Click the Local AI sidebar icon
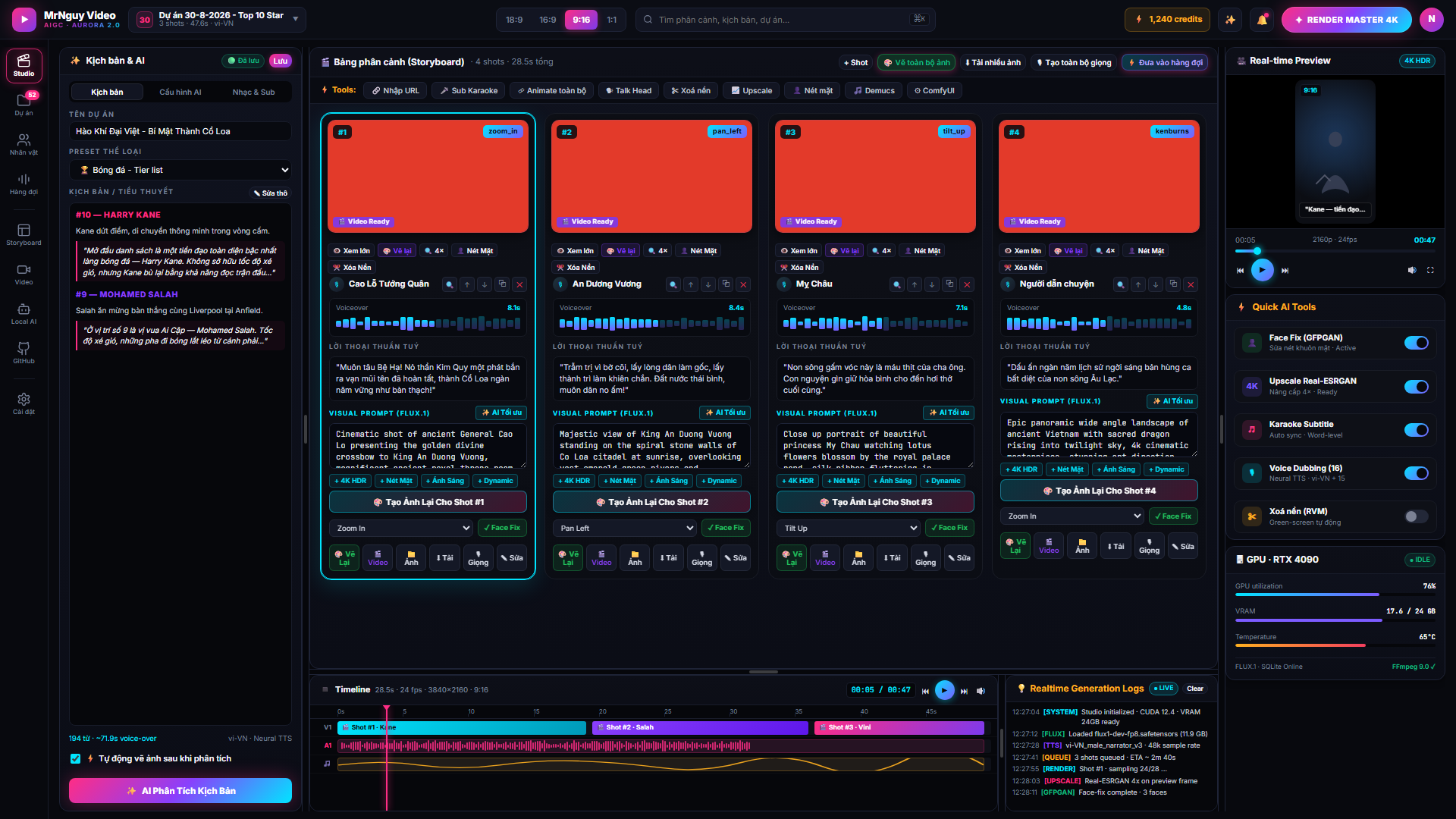Screen dimensions: 1456x819 point(24,313)
